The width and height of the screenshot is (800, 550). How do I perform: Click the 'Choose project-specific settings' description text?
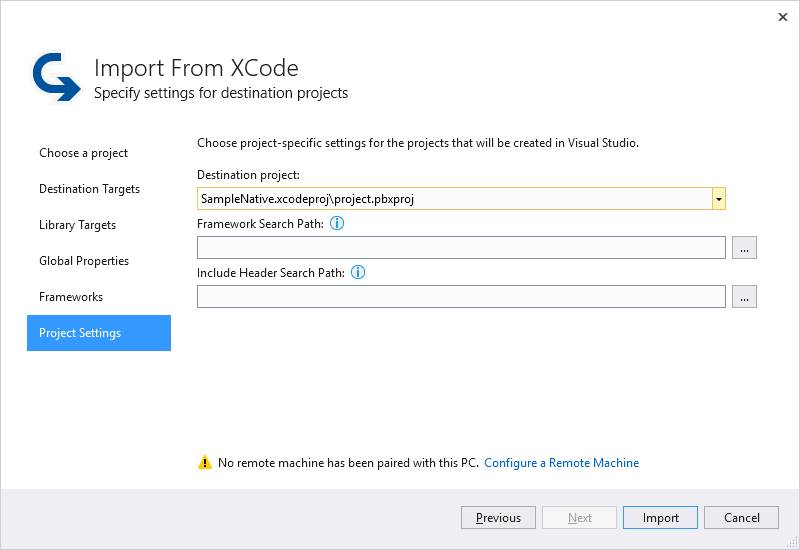[418, 143]
